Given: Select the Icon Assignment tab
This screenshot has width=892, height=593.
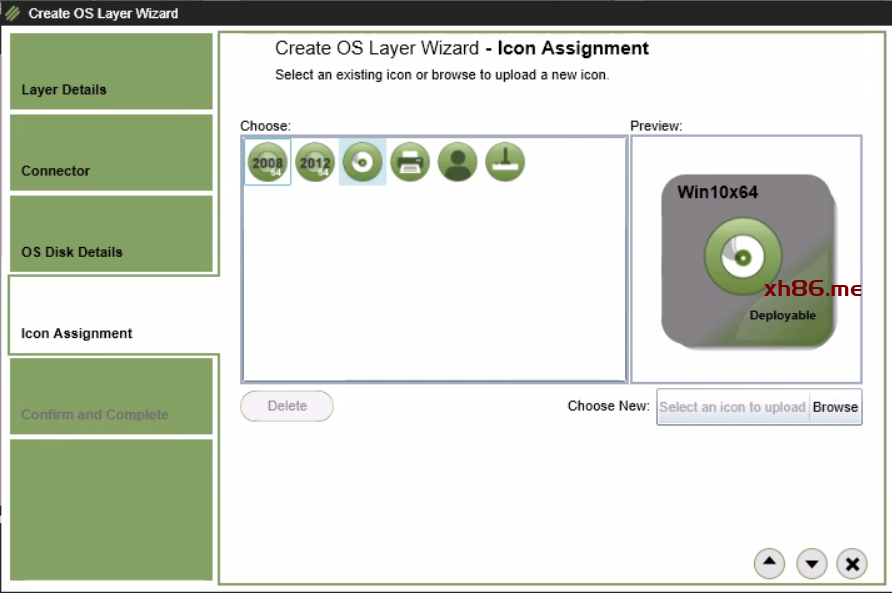Looking at the screenshot, I should click(x=111, y=316).
